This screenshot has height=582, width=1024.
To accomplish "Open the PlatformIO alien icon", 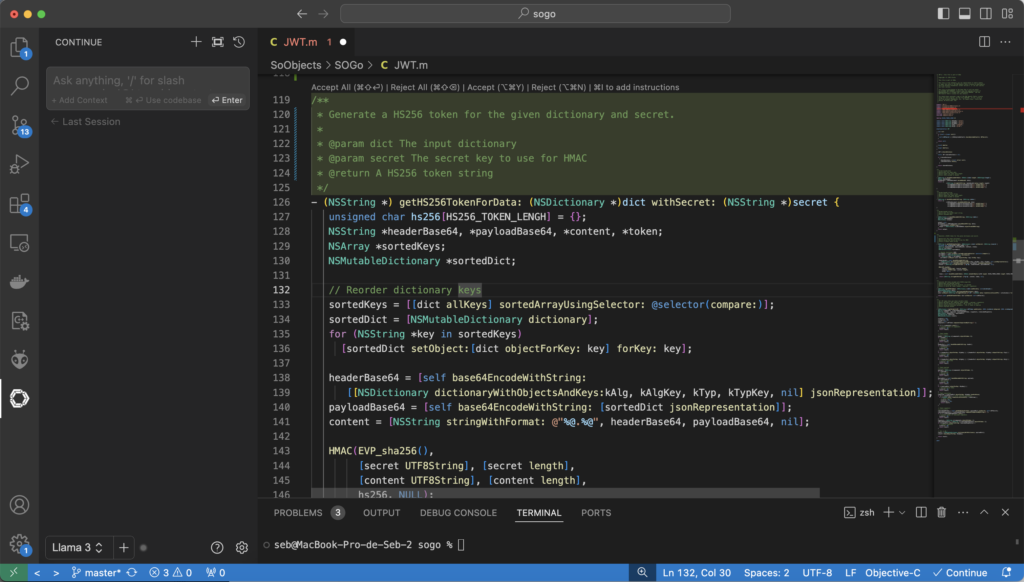I will [20, 359].
